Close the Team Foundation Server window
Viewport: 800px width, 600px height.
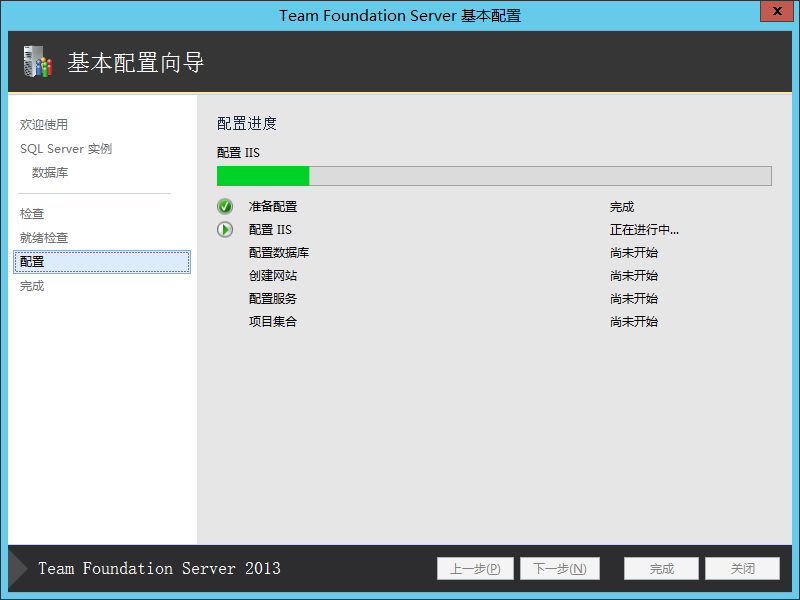(777, 11)
